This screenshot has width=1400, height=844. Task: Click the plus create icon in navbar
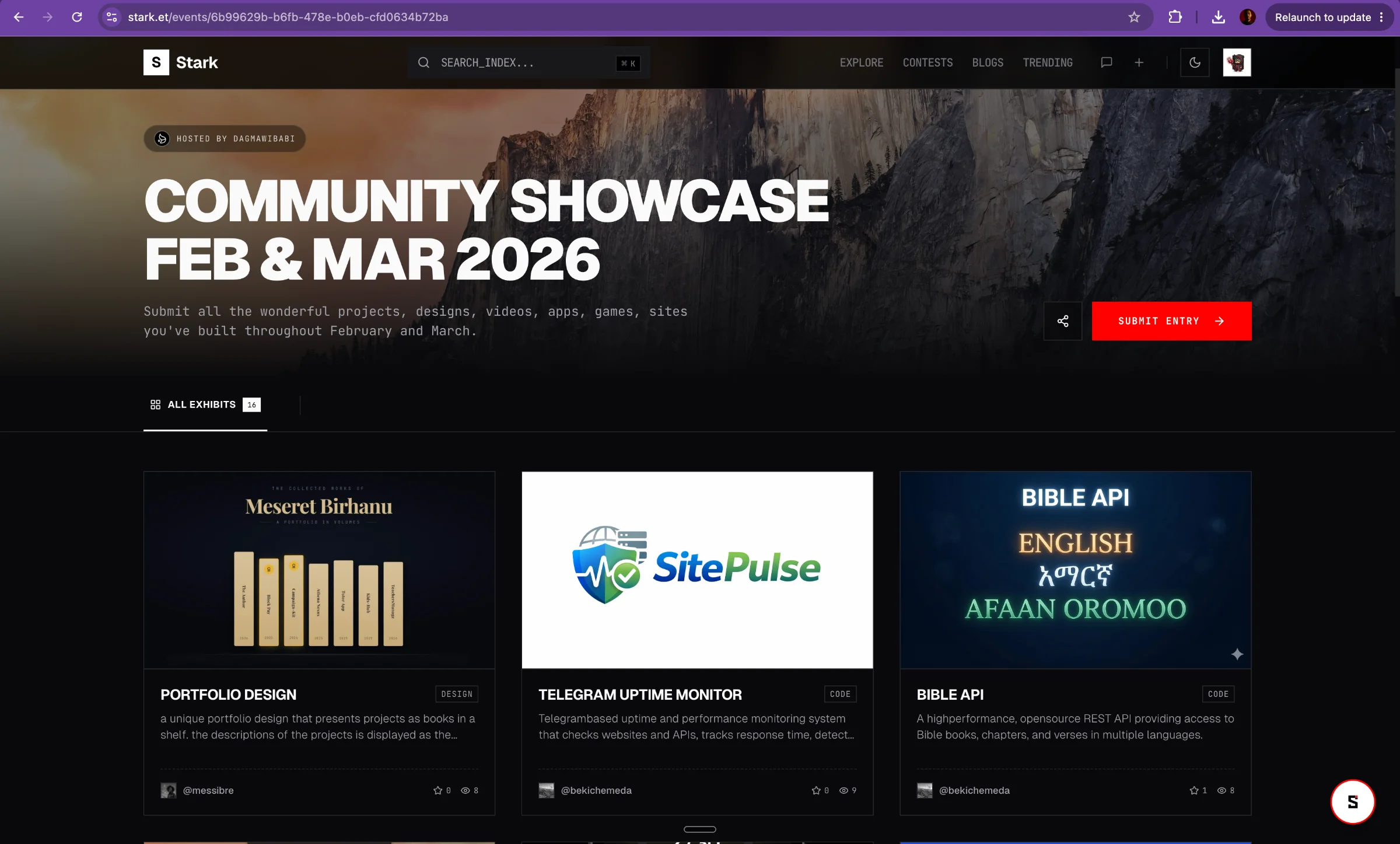(x=1139, y=62)
